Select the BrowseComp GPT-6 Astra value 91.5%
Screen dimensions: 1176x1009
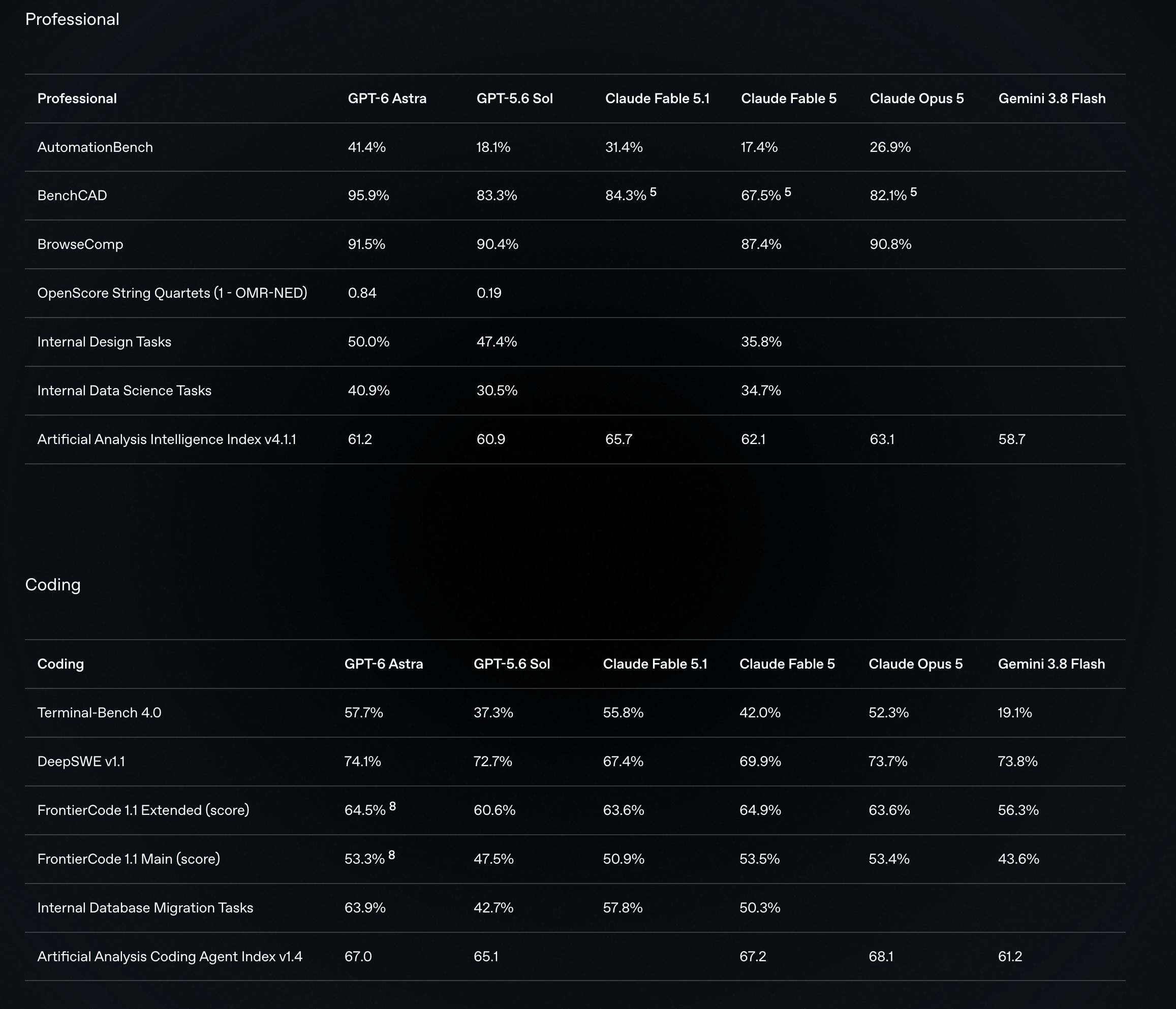[366, 244]
